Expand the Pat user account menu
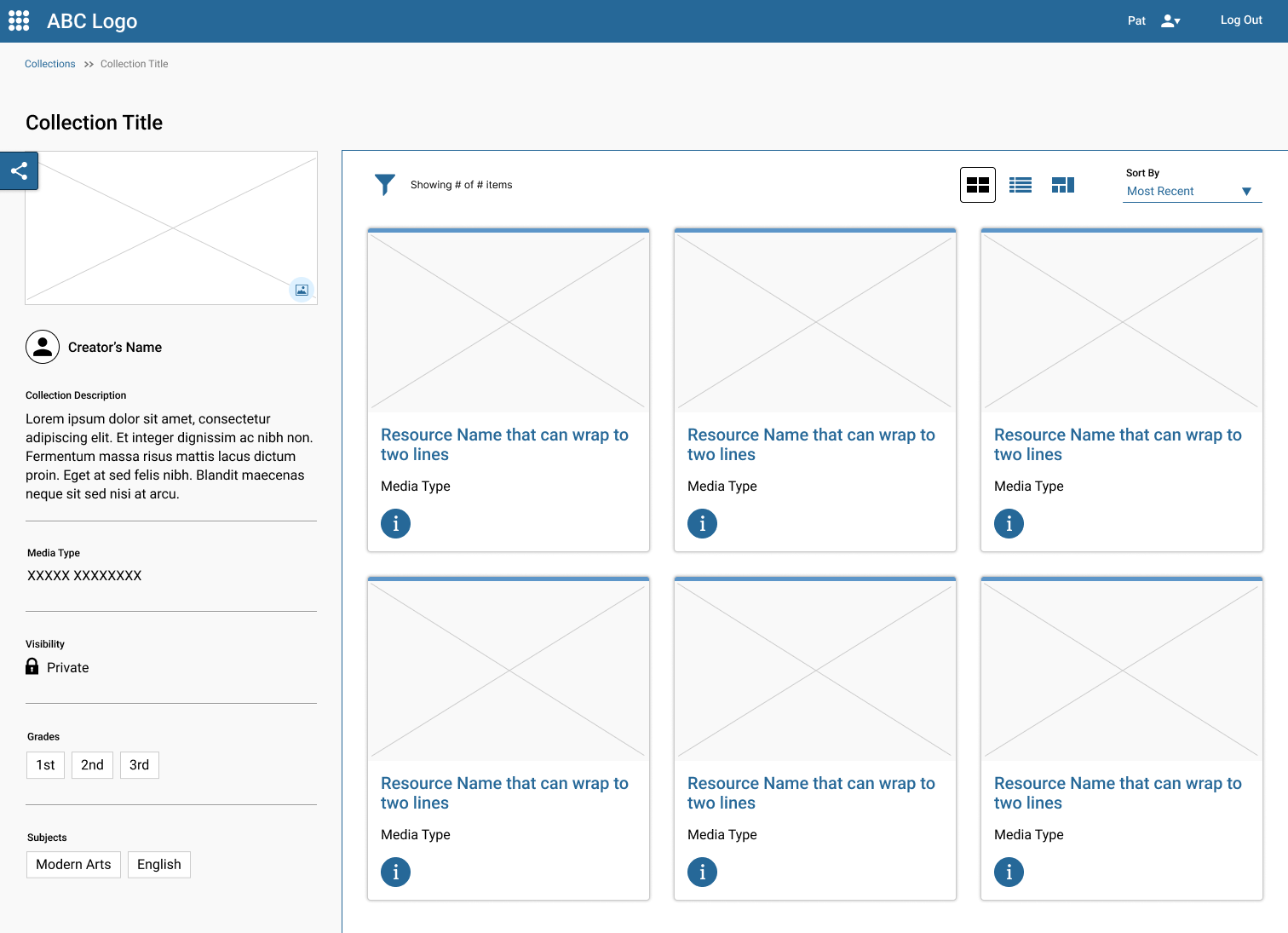This screenshot has height=933, width=1288. coord(1170,20)
